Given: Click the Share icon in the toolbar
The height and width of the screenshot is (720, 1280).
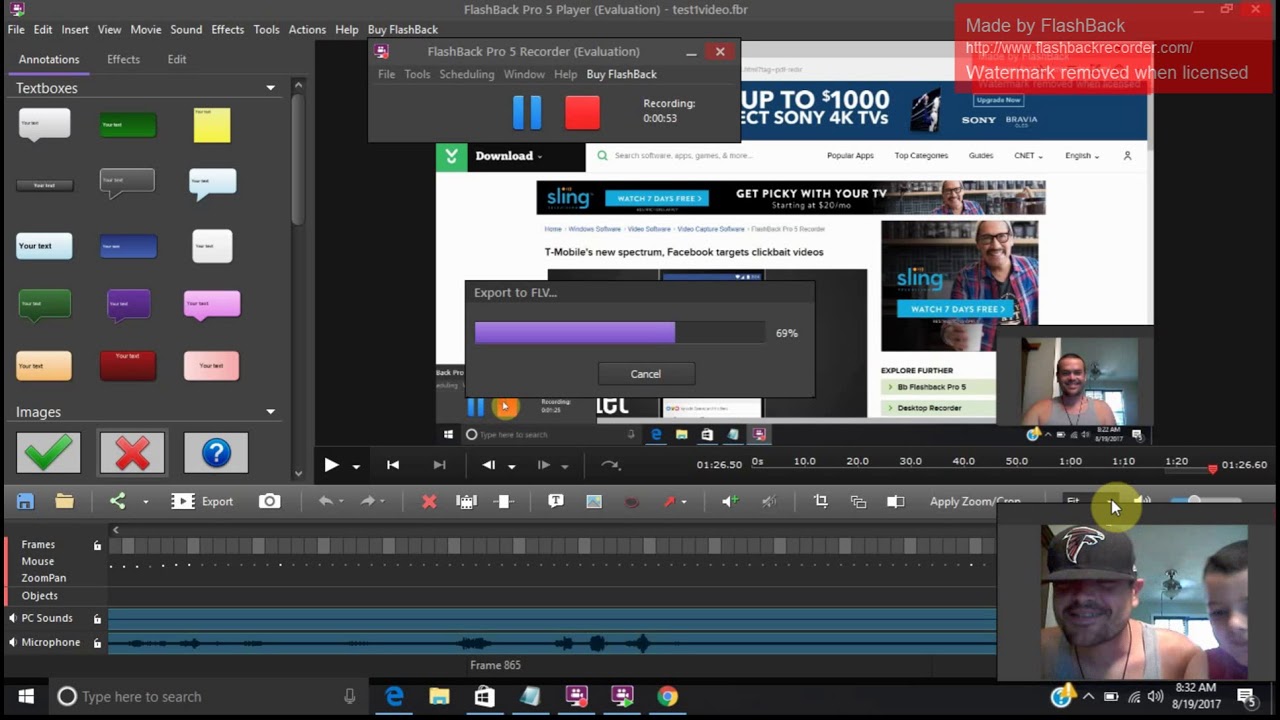Looking at the screenshot, I should pos(118,501).
